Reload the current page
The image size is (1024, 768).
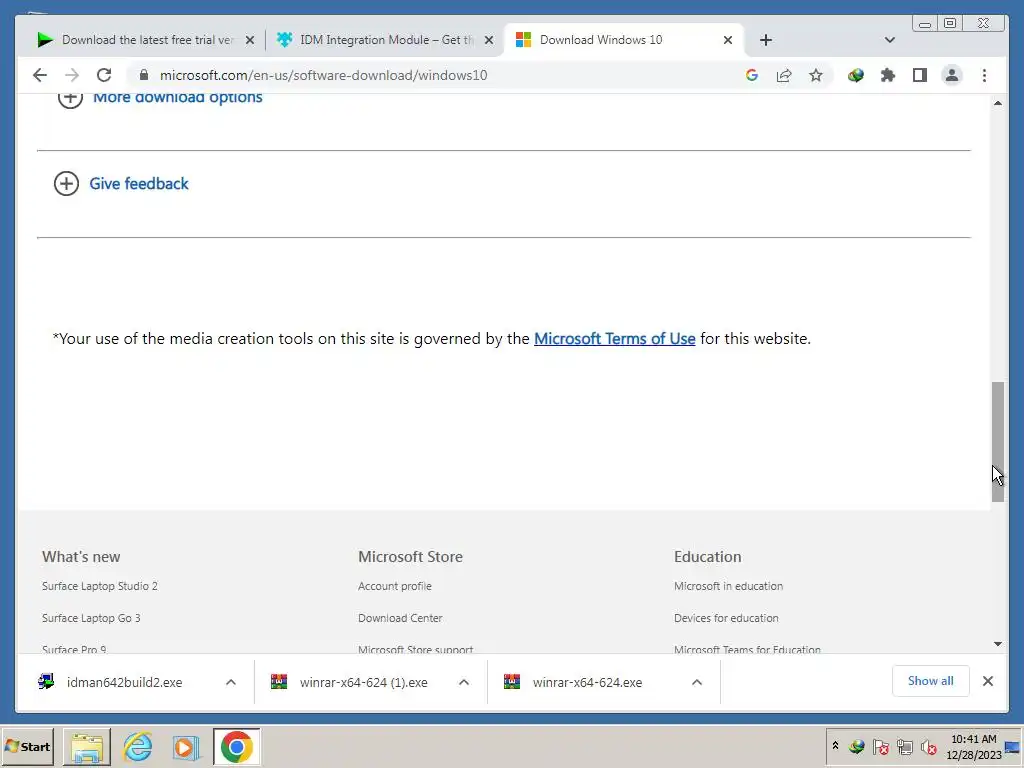[104, 75]
